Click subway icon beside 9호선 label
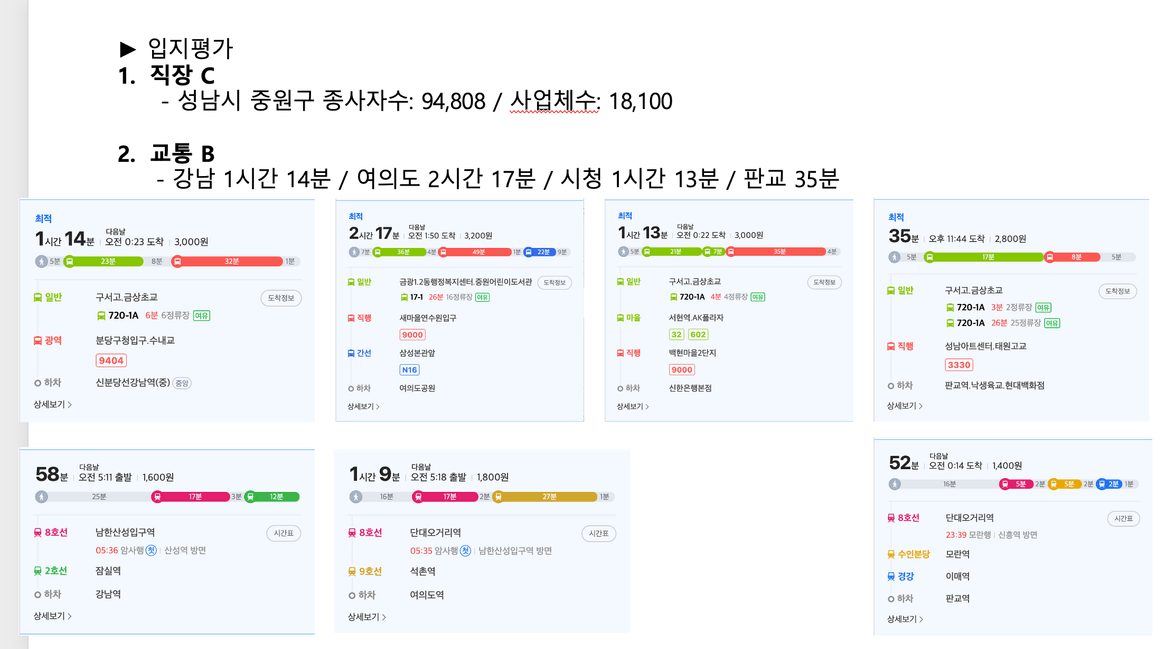The width and height of the screenshot is (1165, 649). click(x=353, y=572)
